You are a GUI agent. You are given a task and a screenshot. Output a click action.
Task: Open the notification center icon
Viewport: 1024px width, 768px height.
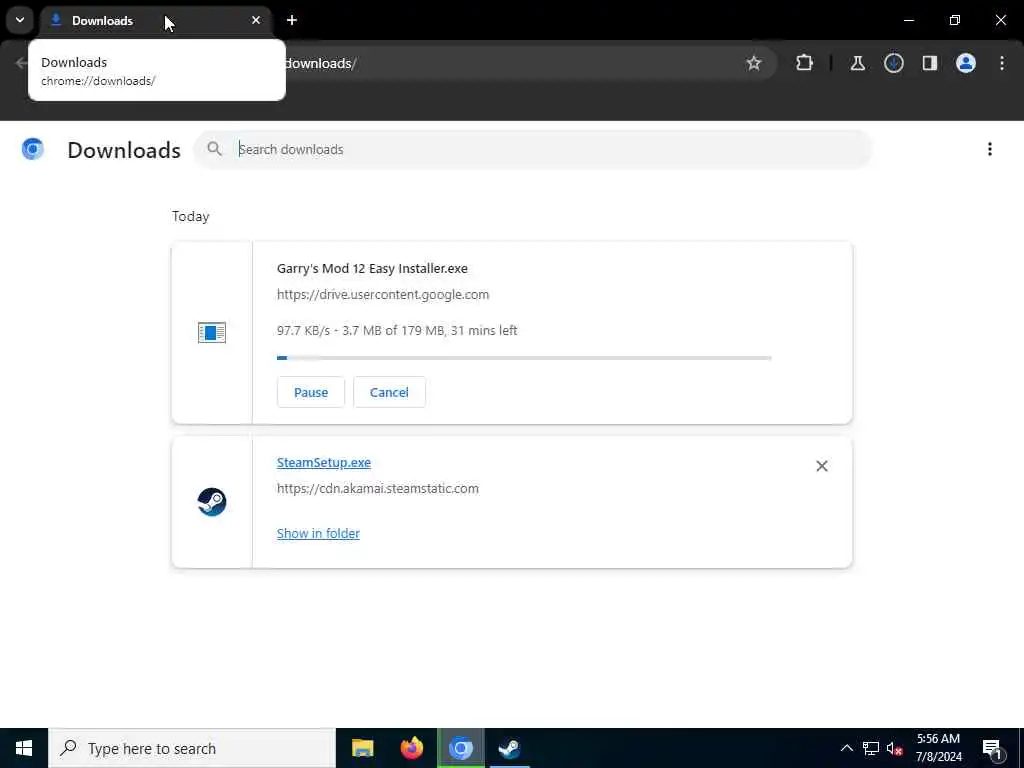[992, 749]
